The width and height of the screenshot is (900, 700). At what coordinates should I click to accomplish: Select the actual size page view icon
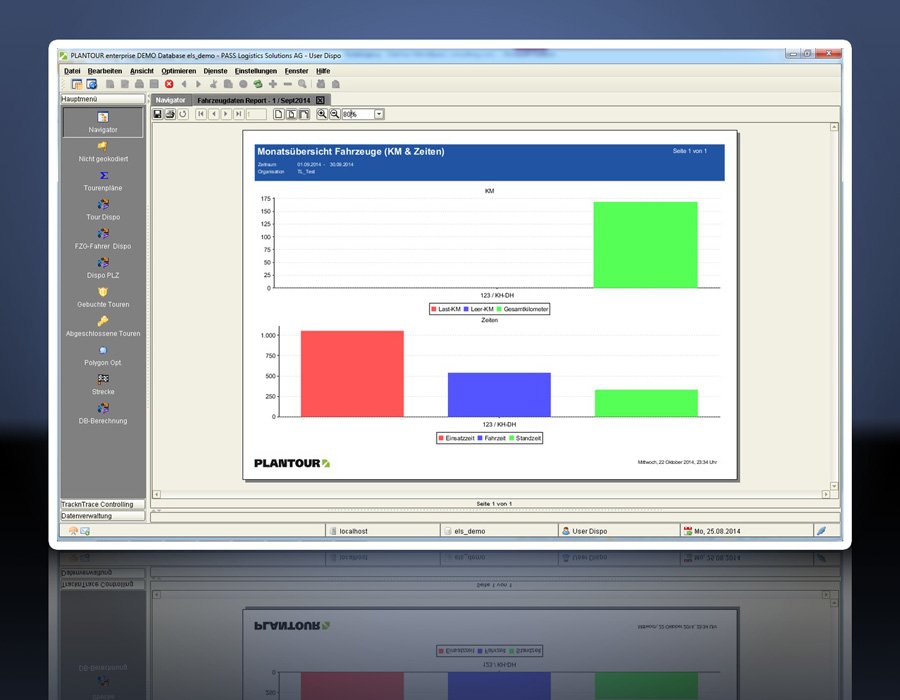[x=278, y=114]
